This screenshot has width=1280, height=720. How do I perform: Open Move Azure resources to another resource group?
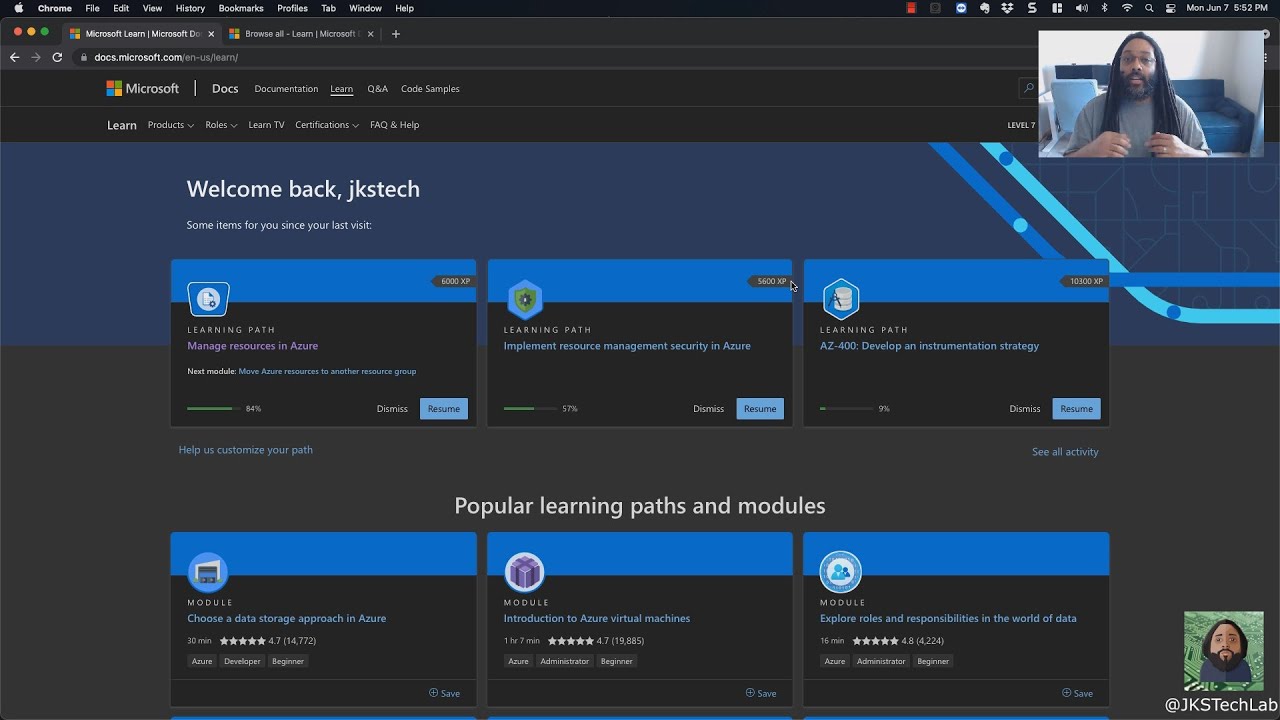(x=327, y=371)
